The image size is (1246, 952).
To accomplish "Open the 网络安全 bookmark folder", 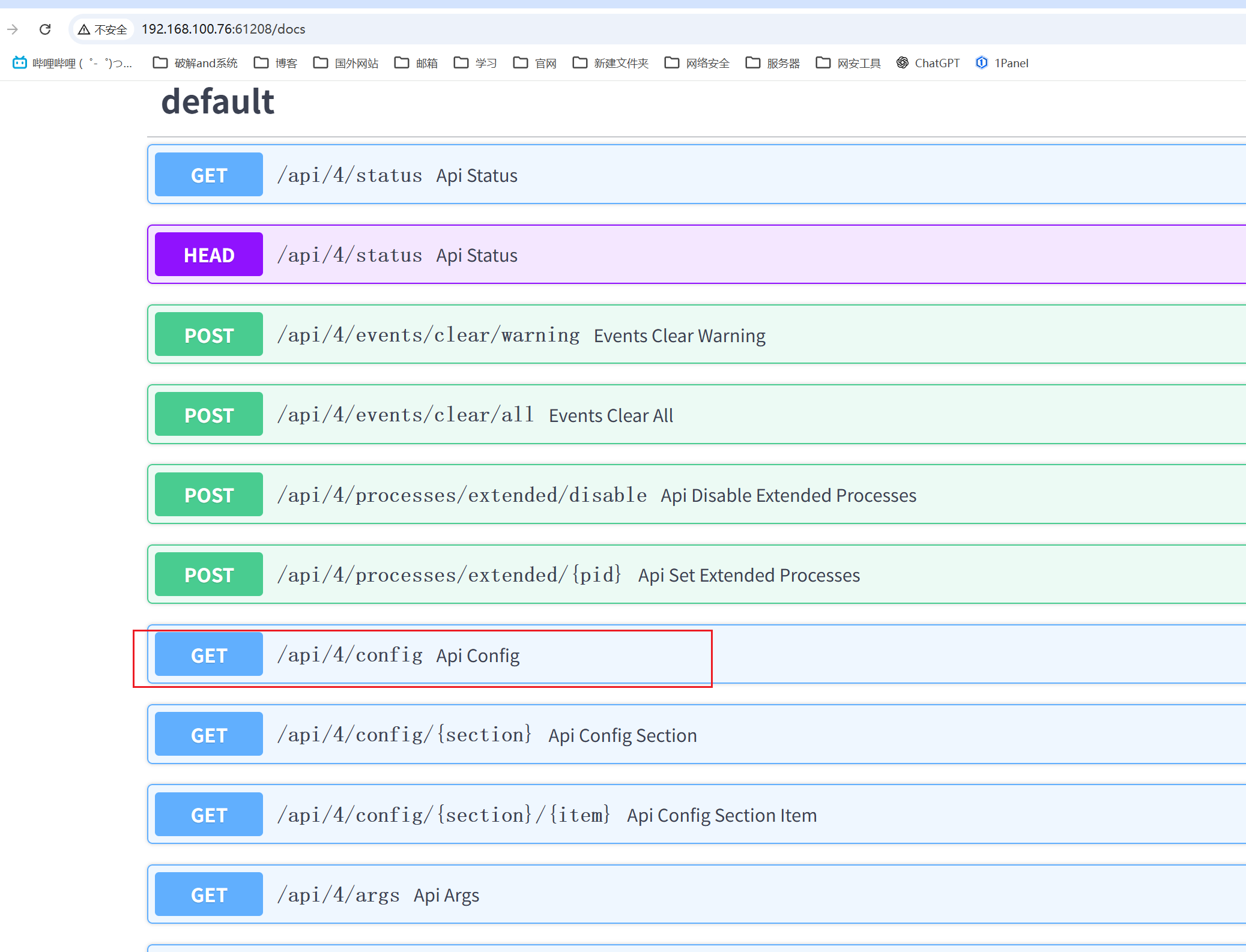I will (x=697, y=63).
